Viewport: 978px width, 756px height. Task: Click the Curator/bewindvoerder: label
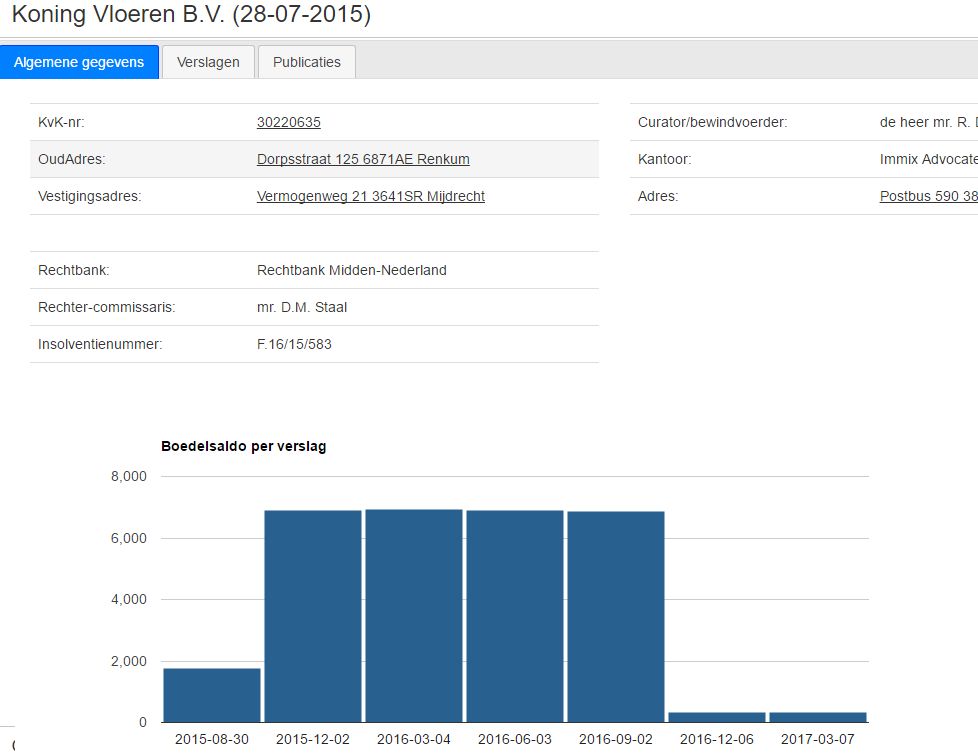[712, 122]
